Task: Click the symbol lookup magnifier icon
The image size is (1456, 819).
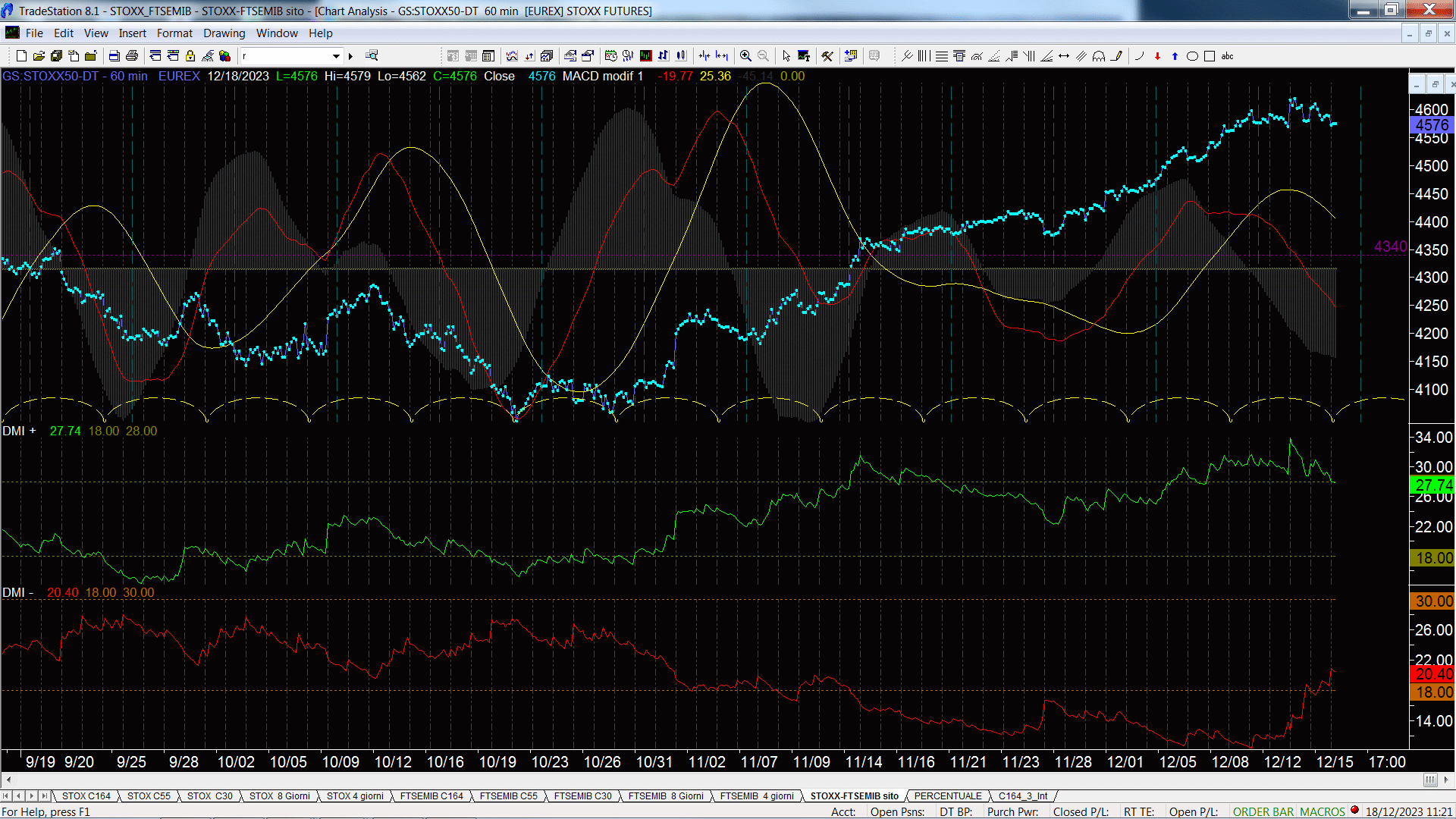Action: click(x=372, y=56)
